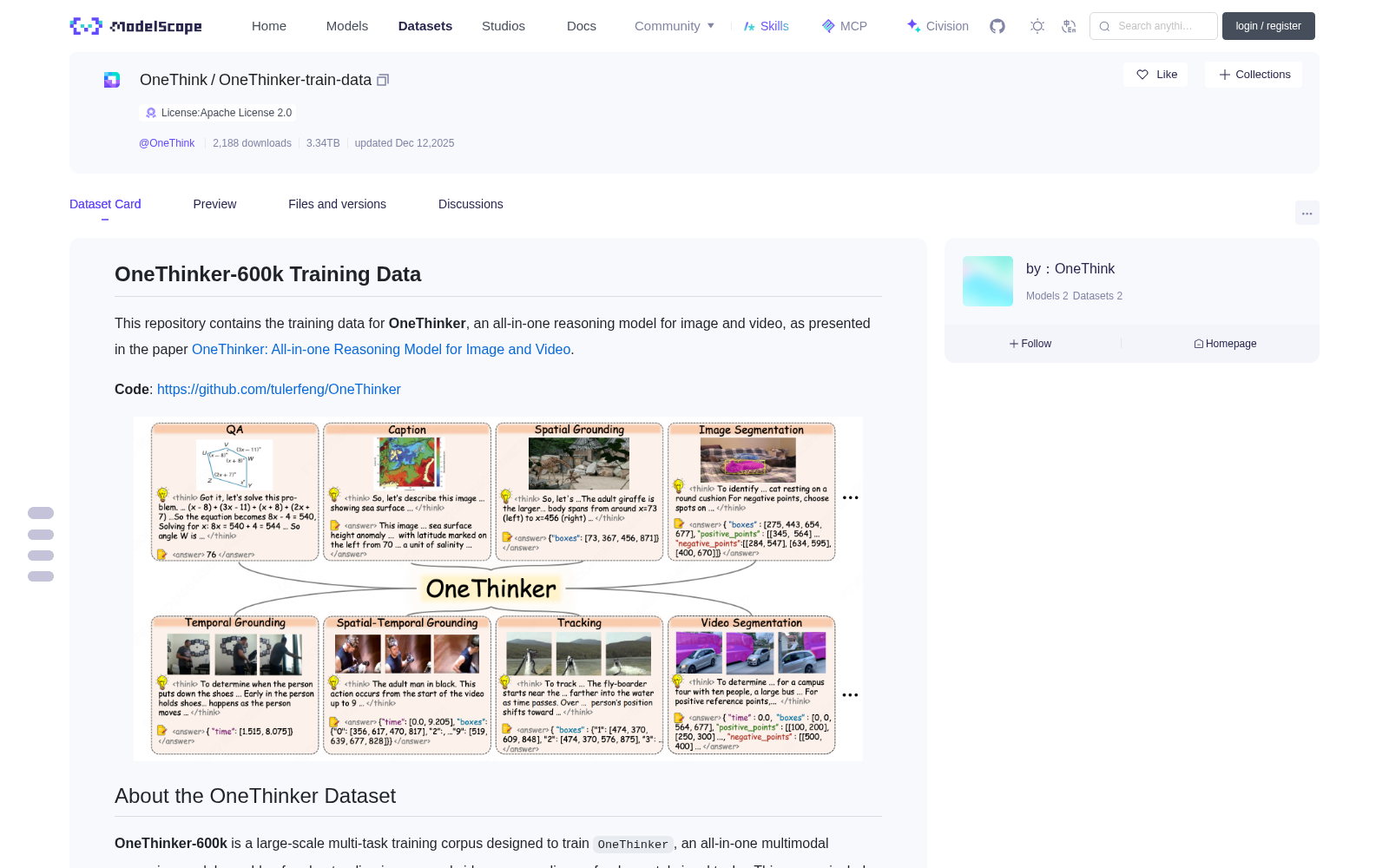
Task: Focus the Search anything input field
Action: click(1155, 26)
